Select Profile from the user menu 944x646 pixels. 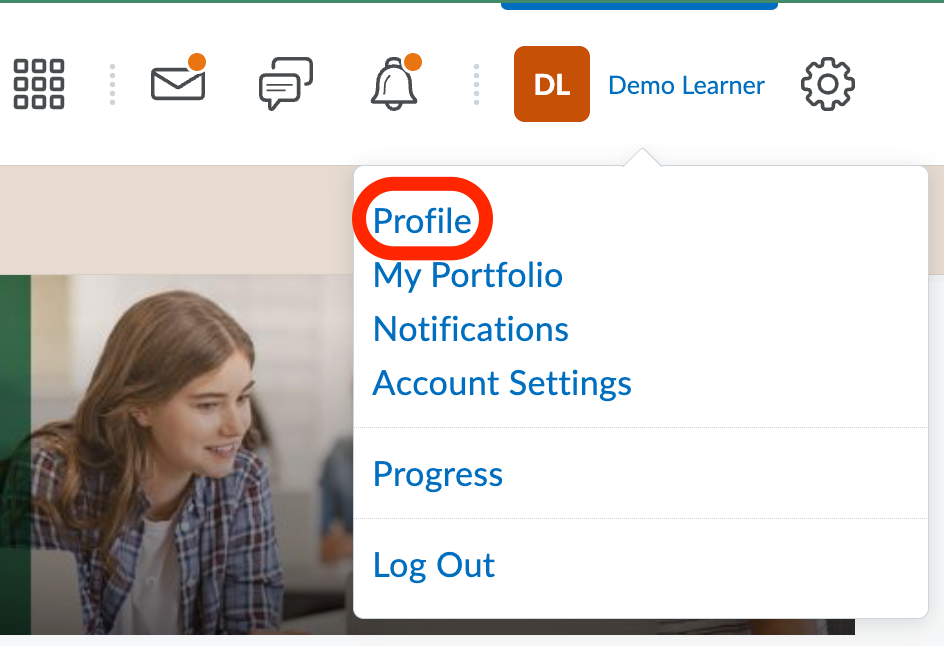point(422,220)
